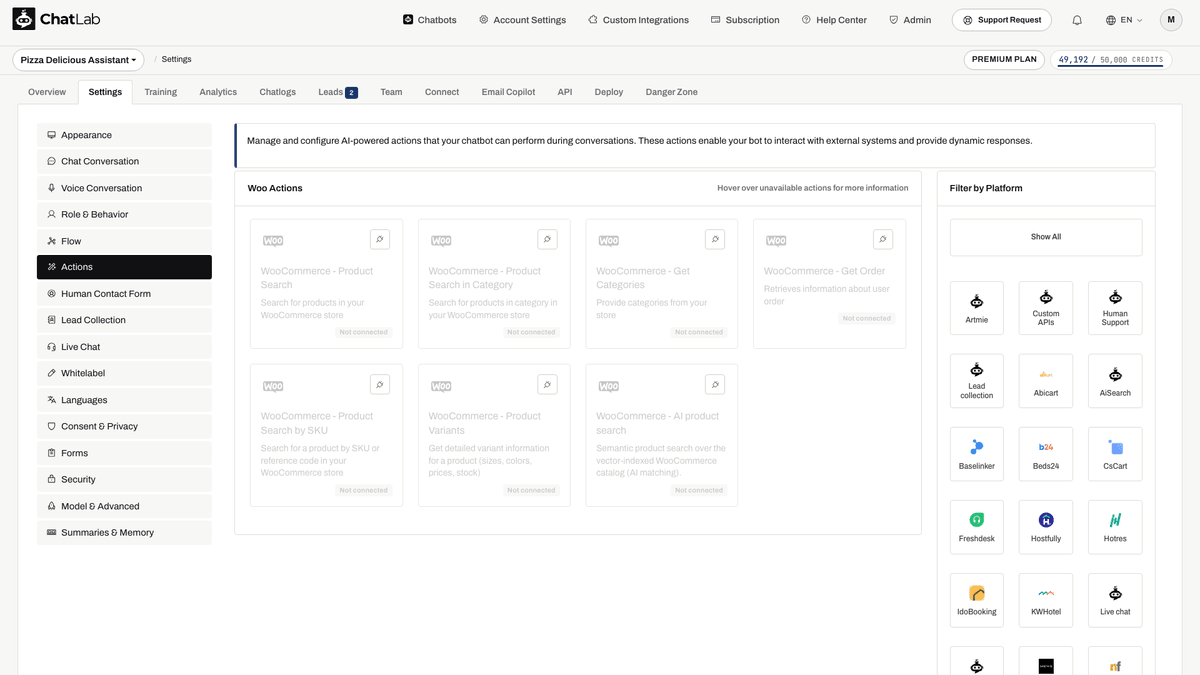Open Appearance settings in sidebar
Screen dimensions: 1200x675
124,135
